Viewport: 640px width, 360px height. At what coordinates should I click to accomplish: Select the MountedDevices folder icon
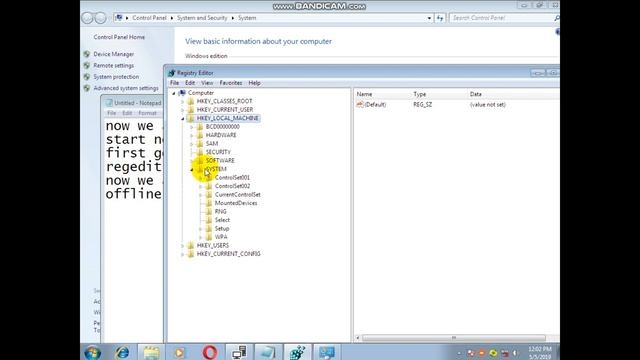(x=209, y=203)
